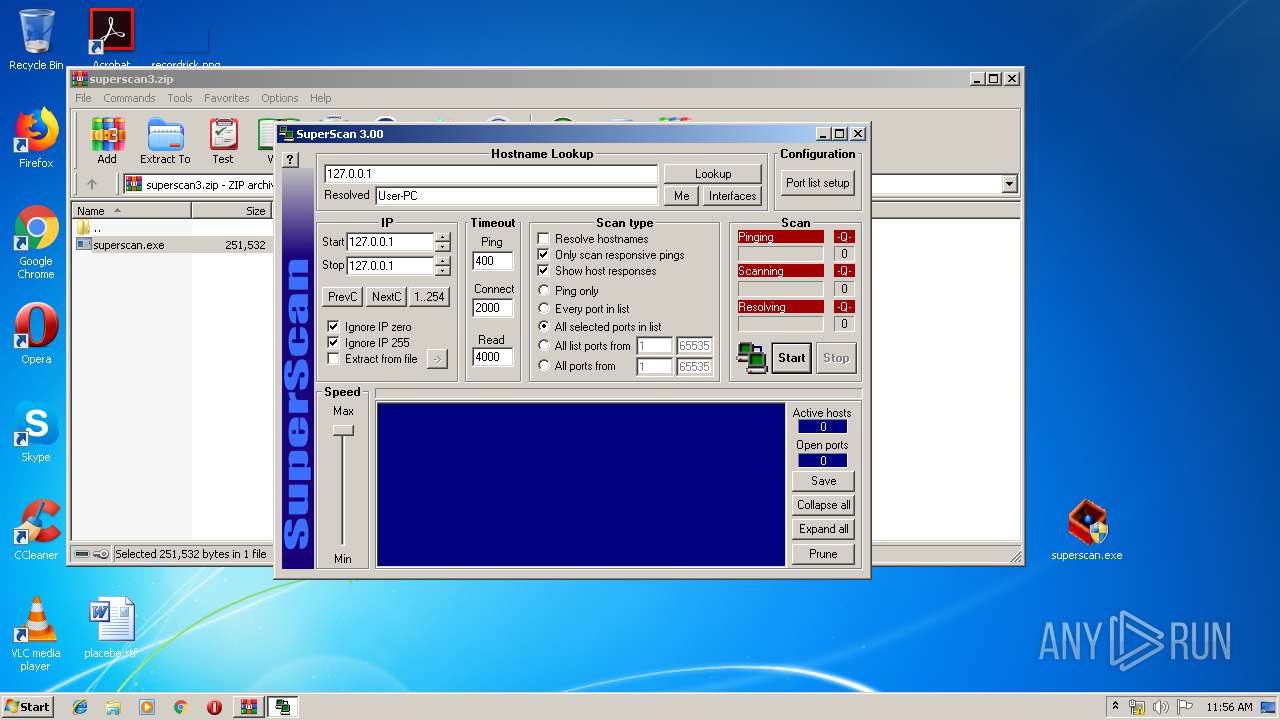
Task: Open CCleaner desktop shortcut
Action: pos(36,530)
